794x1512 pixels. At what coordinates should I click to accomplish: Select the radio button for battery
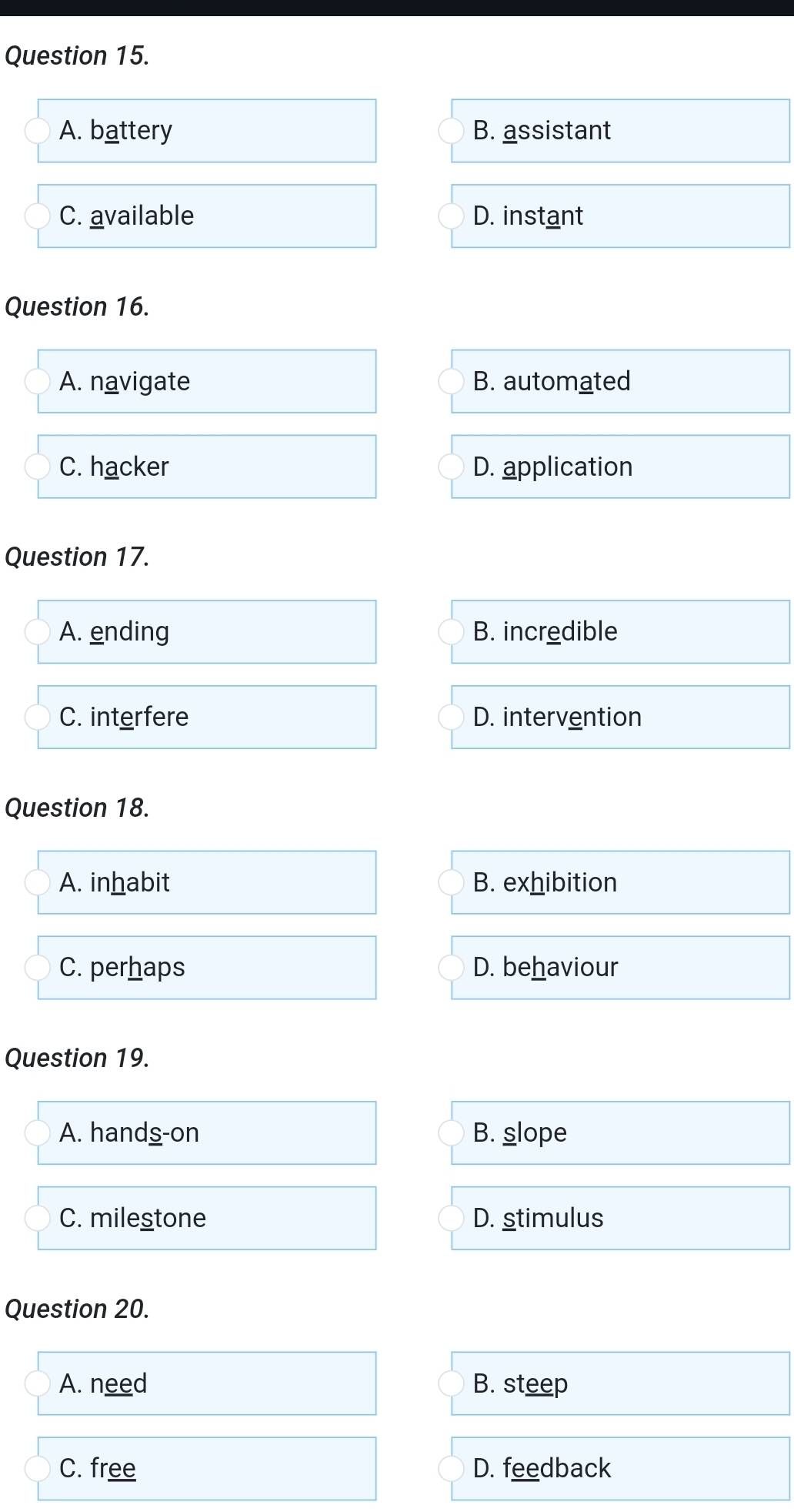[36, 131]
